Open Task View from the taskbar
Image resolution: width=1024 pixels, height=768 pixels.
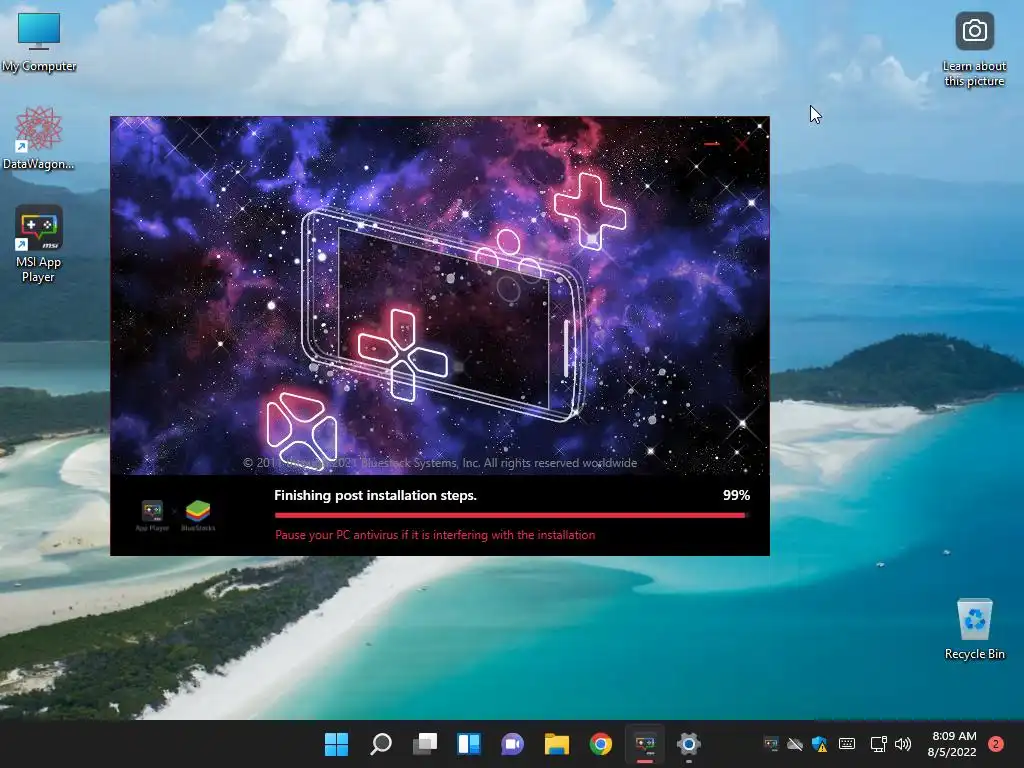click(424, 744)
